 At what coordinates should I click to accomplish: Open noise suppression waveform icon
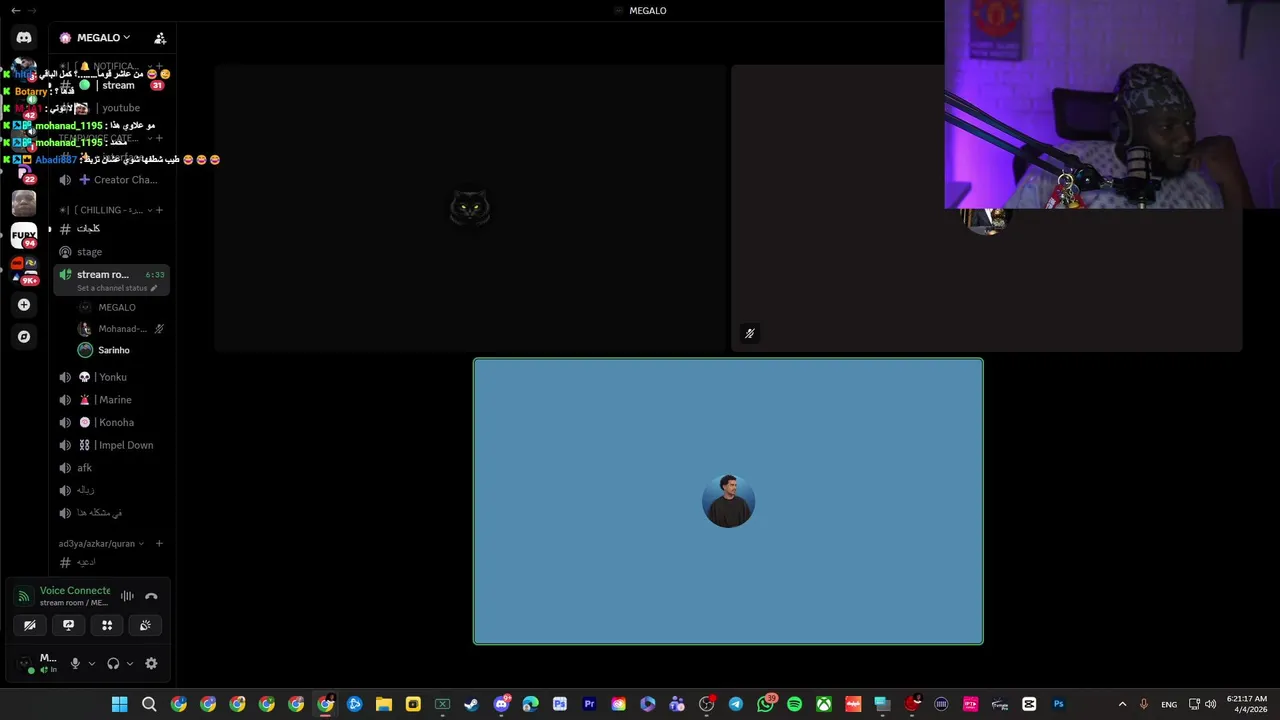pos(127,596)
